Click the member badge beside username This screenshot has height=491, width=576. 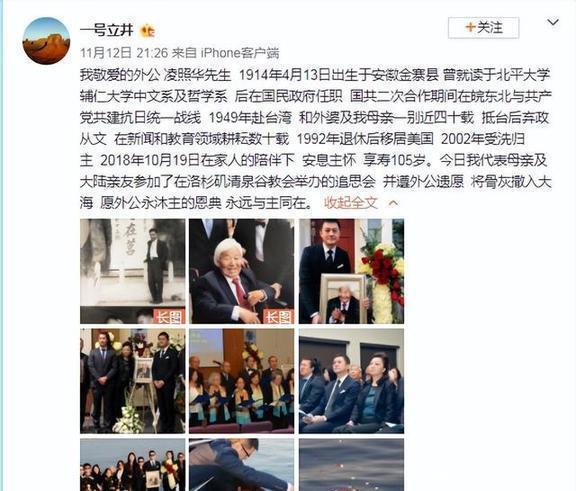(x=147, y=31)
